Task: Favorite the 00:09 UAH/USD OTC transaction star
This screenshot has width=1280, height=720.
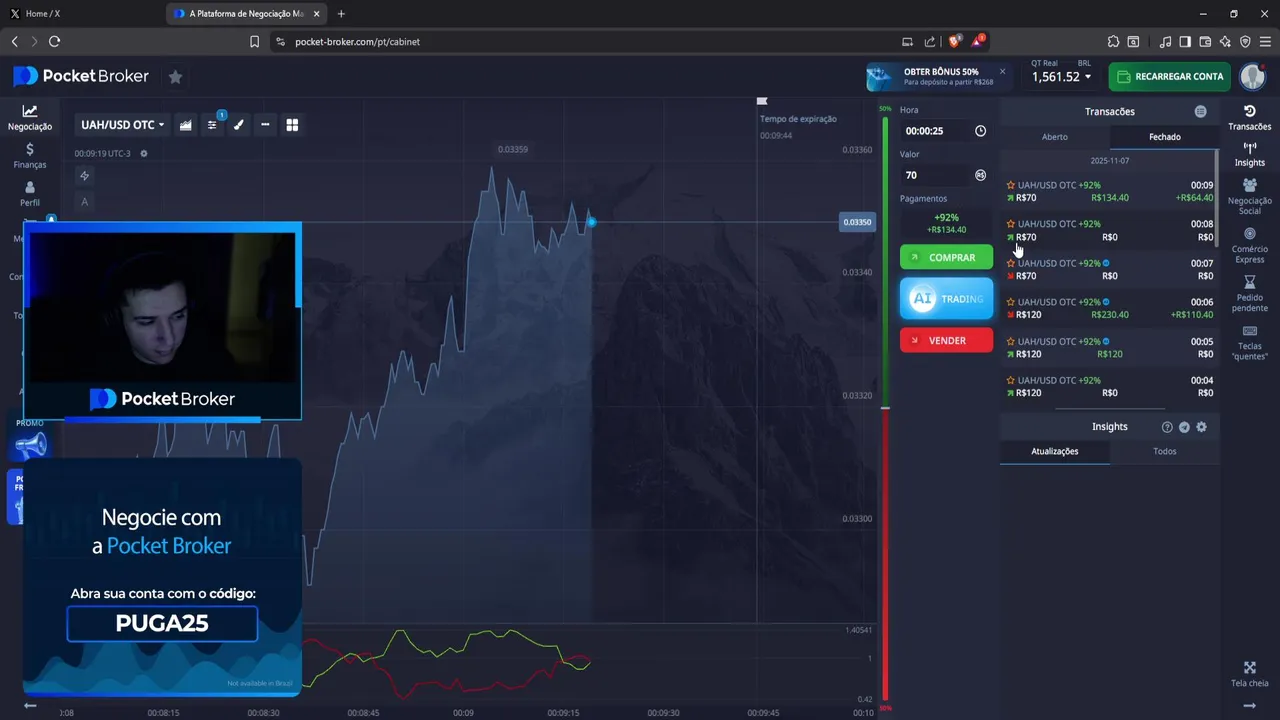Action: click(x=1011, y=185)
